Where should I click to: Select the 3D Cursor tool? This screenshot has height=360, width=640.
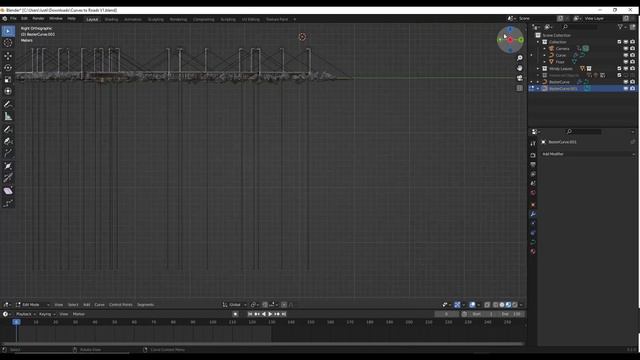click(8, 43)
